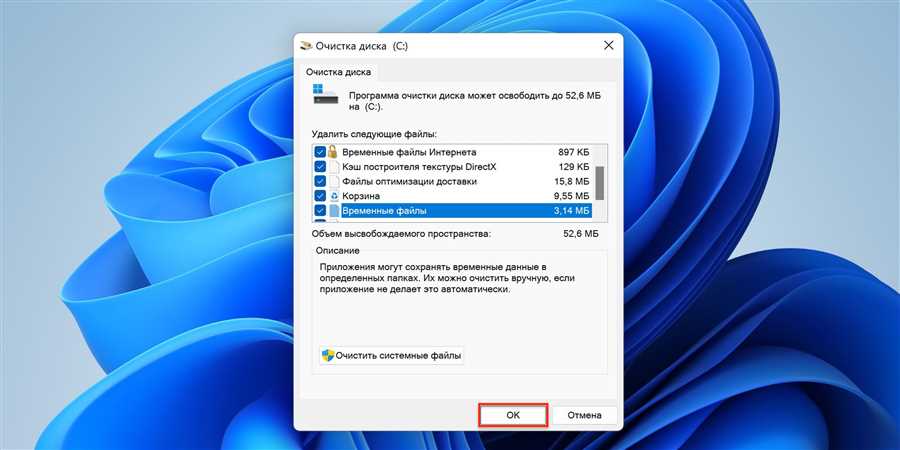
Task: Click the shield icon on Очистить системные файлы
Action: [x=328, y=355]
